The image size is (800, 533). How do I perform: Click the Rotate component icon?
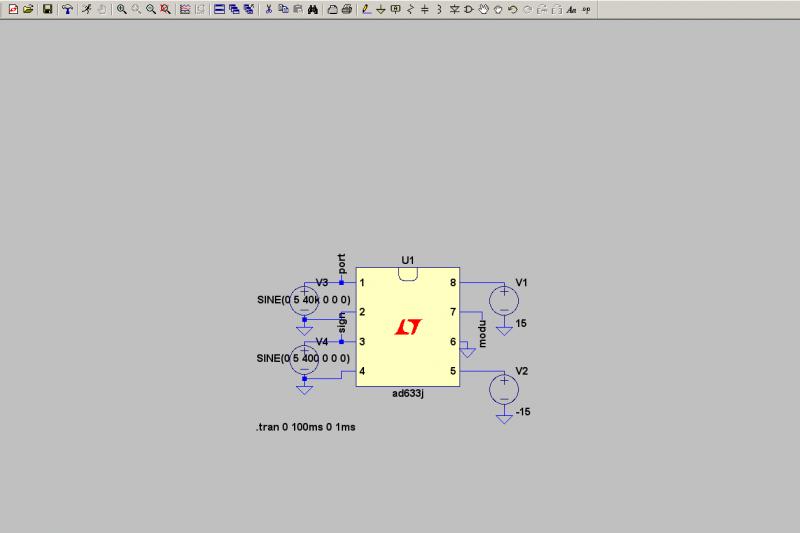542,9
